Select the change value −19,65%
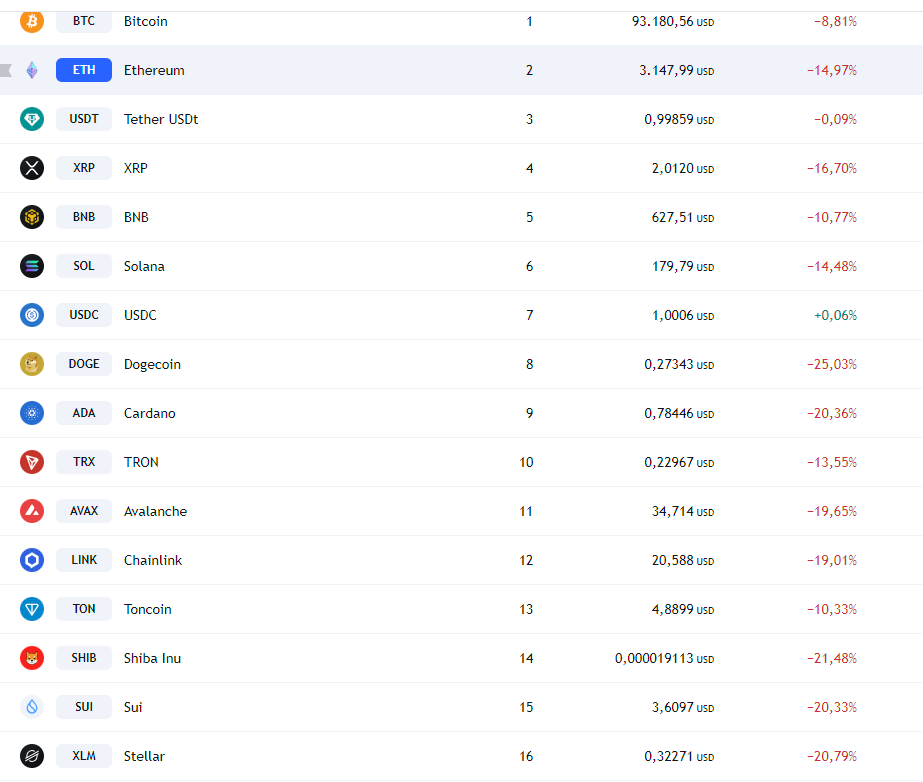 pyautogui.click(x=832, y=511)
